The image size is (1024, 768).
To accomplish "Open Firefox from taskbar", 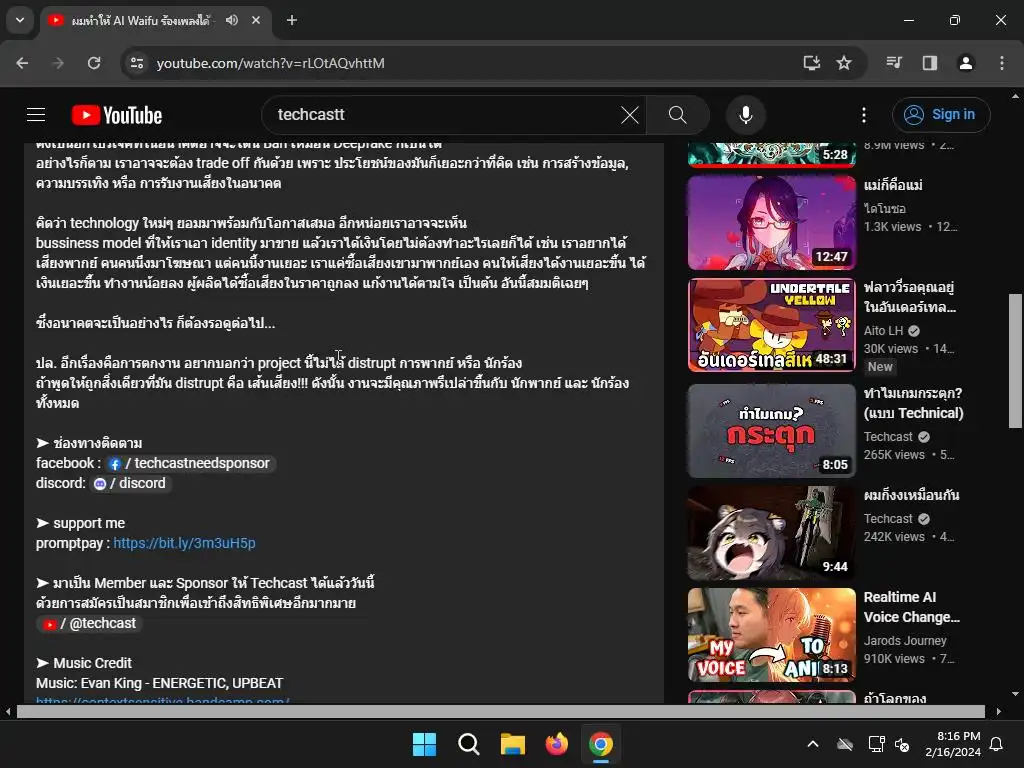I will point(556,744).
